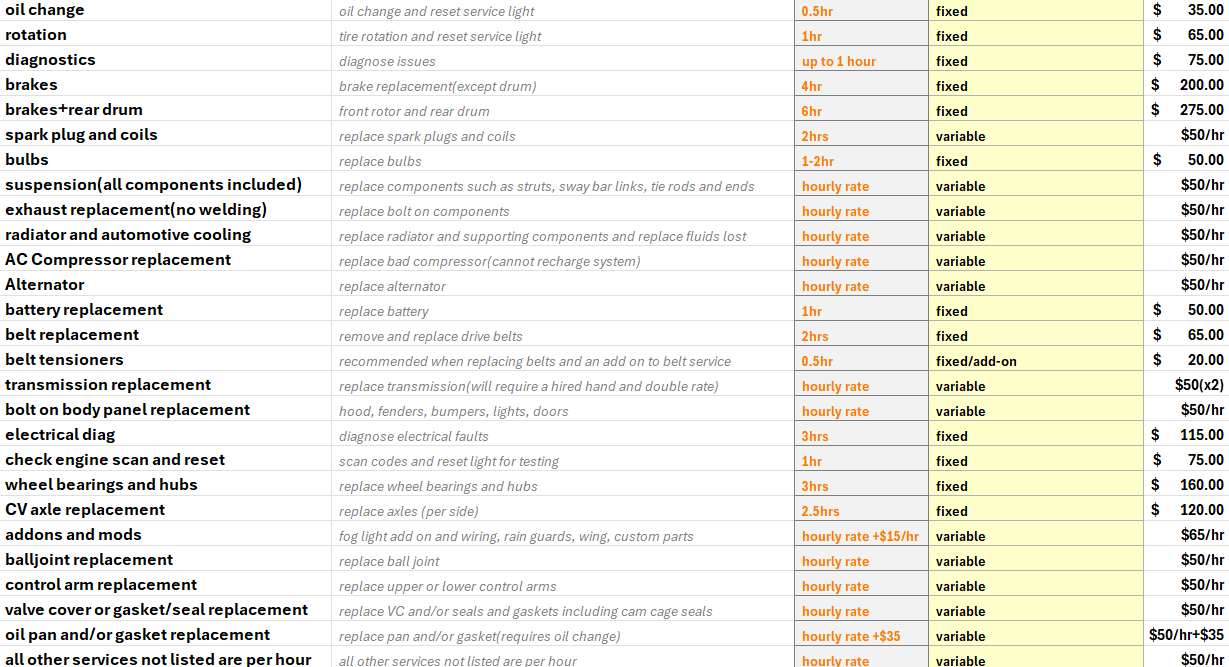
Task: Select the "AC Compressor replacement" cell
Action: [x=165, y=259]
